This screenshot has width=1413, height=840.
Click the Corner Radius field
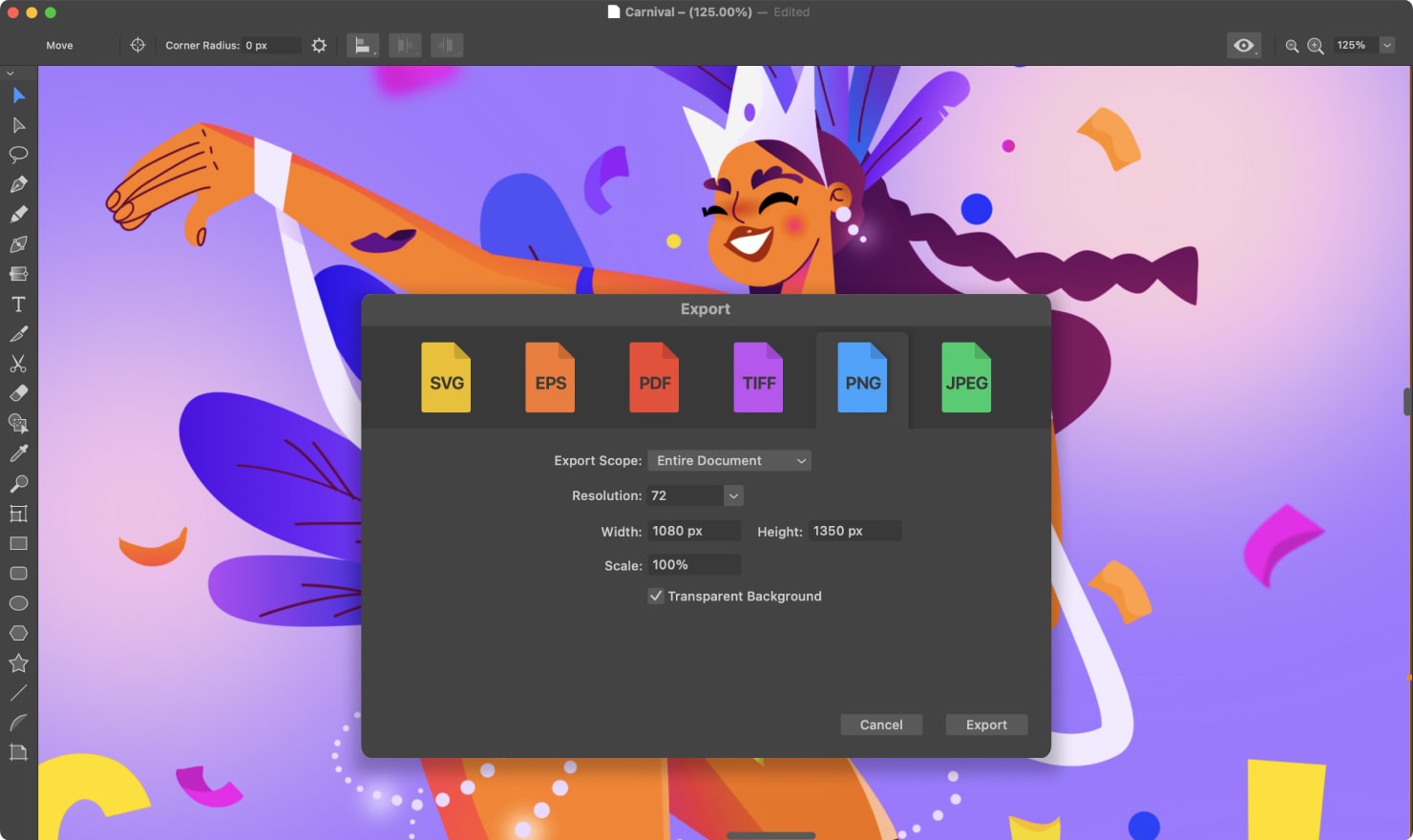pyautogui.click(x=271, y=45)
